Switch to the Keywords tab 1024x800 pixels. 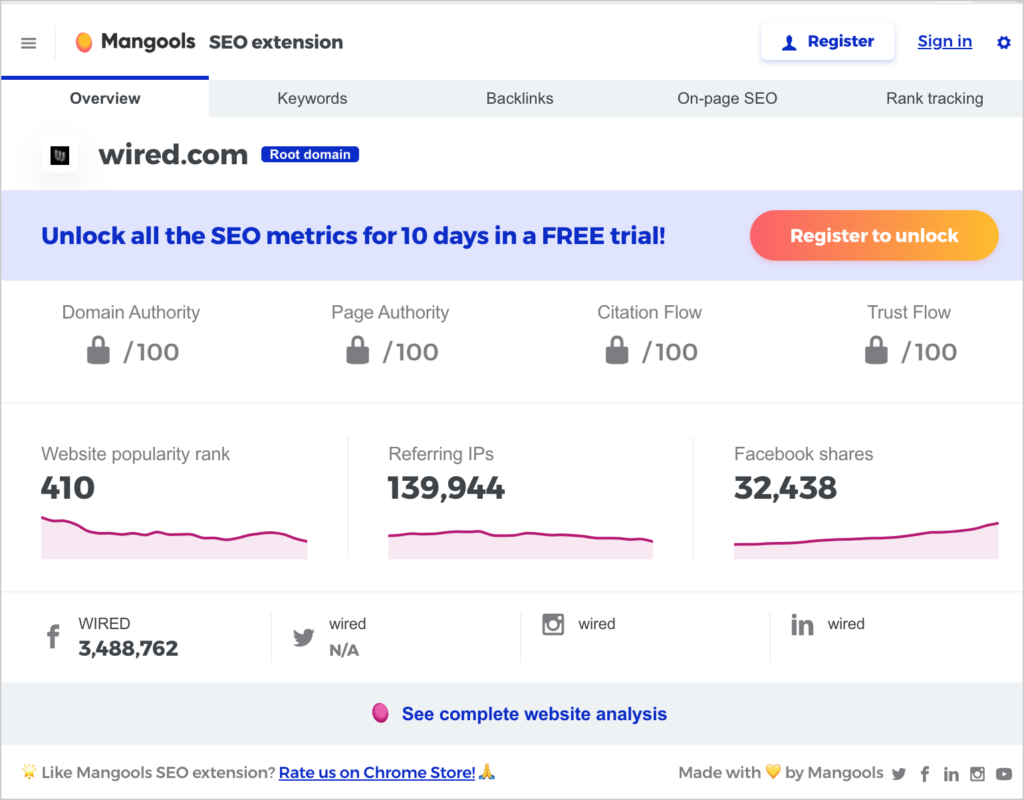tap(312, 98)
